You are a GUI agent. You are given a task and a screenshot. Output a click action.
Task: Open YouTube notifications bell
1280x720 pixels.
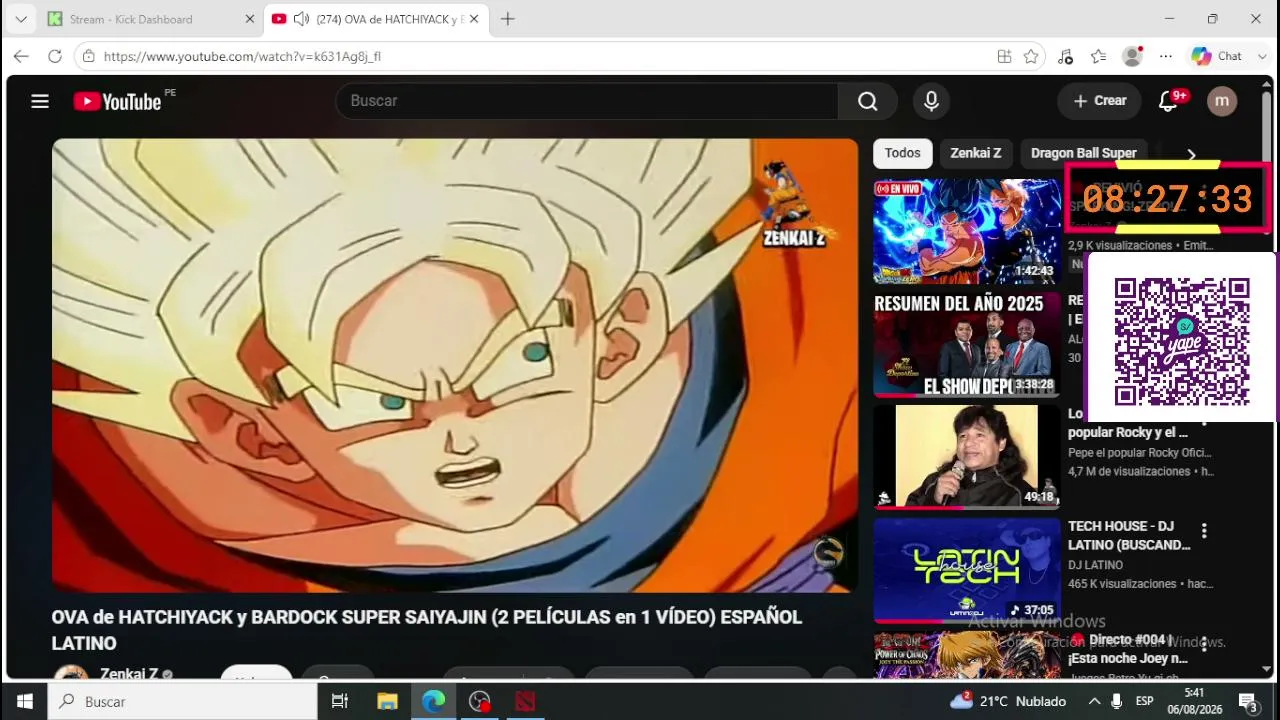pyautogui.click(x=1168, y=101)
